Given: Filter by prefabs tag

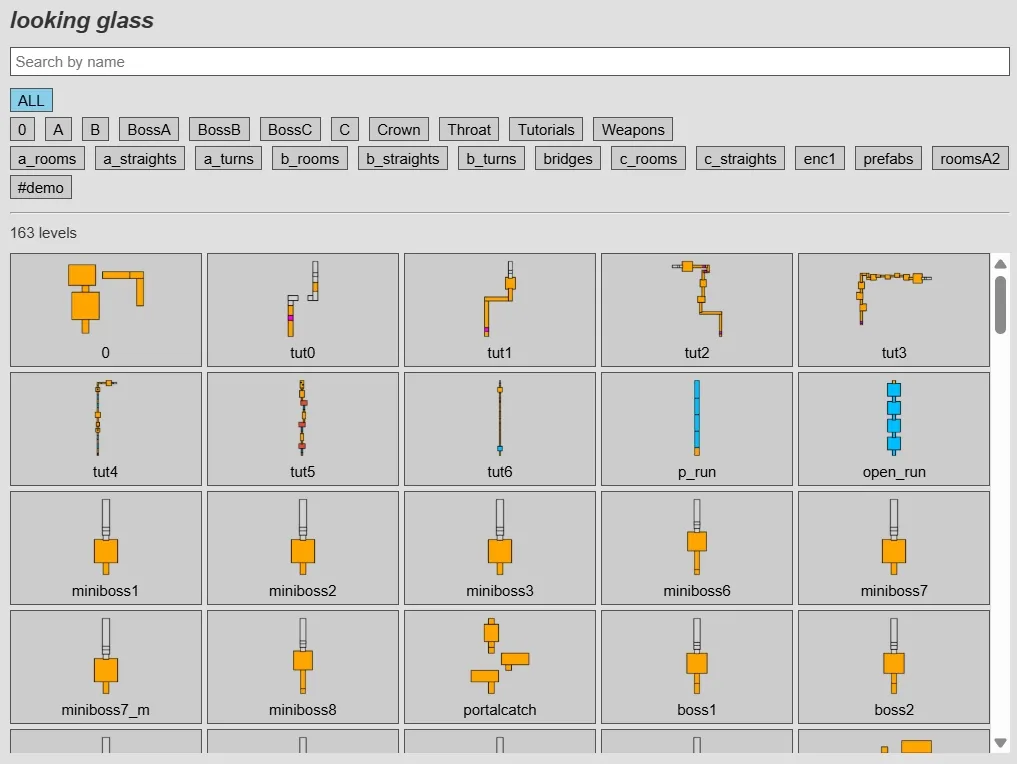Looking at the screenshot, I should [889, 159].
